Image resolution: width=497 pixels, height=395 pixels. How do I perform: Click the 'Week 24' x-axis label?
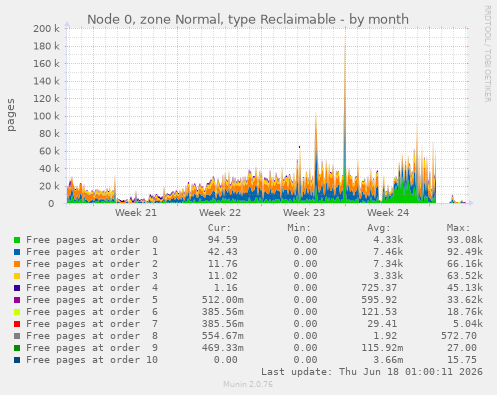click(388, 213)
